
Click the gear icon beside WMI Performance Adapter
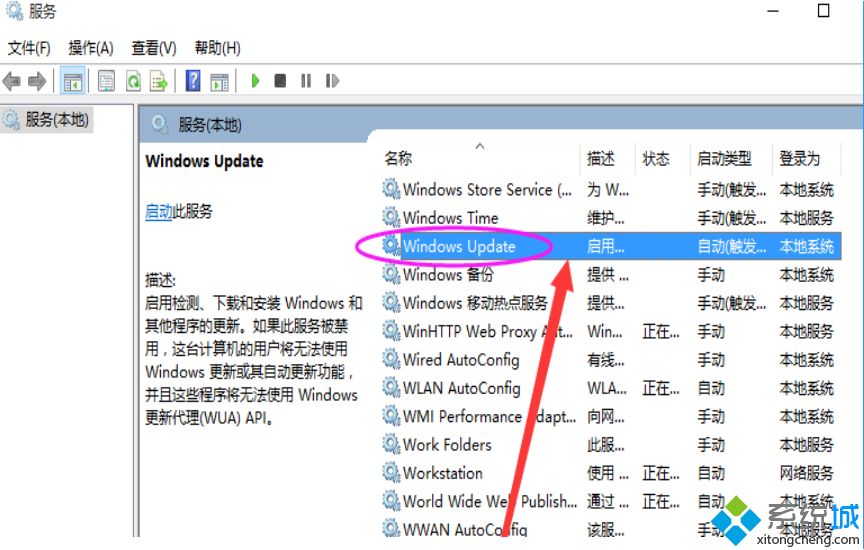(x=391, y=416)
